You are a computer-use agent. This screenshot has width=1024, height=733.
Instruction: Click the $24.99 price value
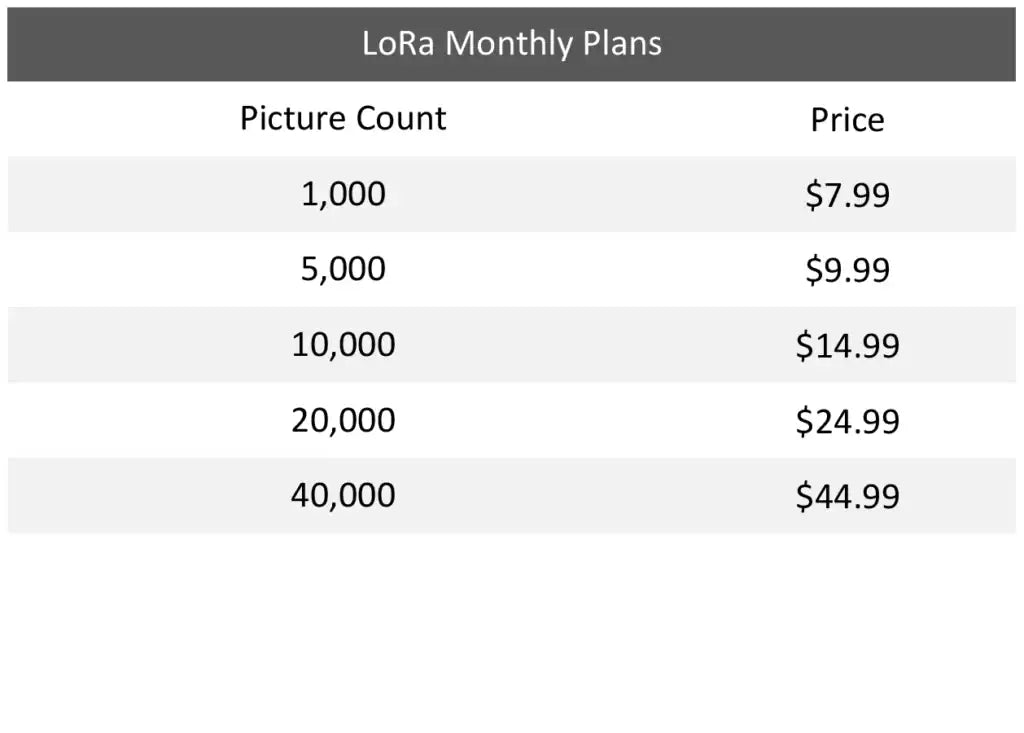click(x=847, y=421)
